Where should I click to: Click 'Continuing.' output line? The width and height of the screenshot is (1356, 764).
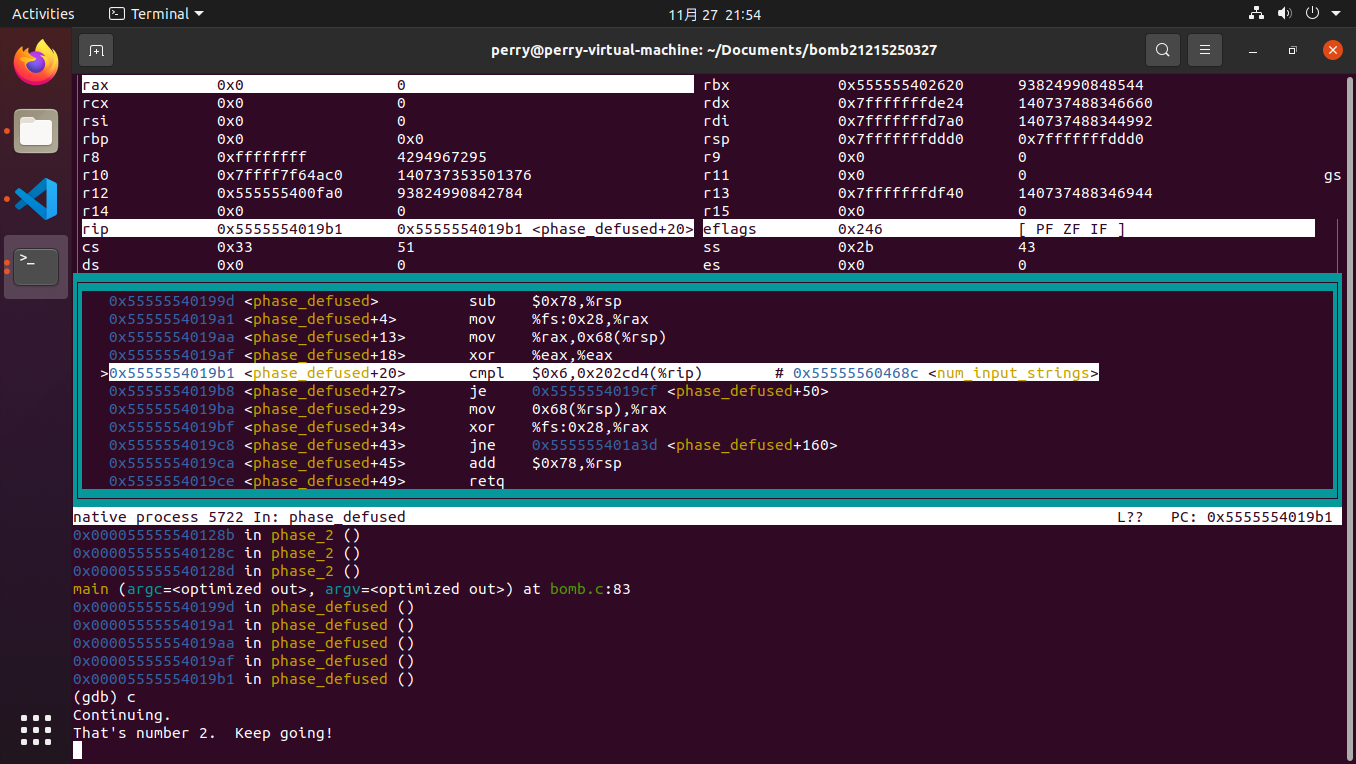point(122,715)
